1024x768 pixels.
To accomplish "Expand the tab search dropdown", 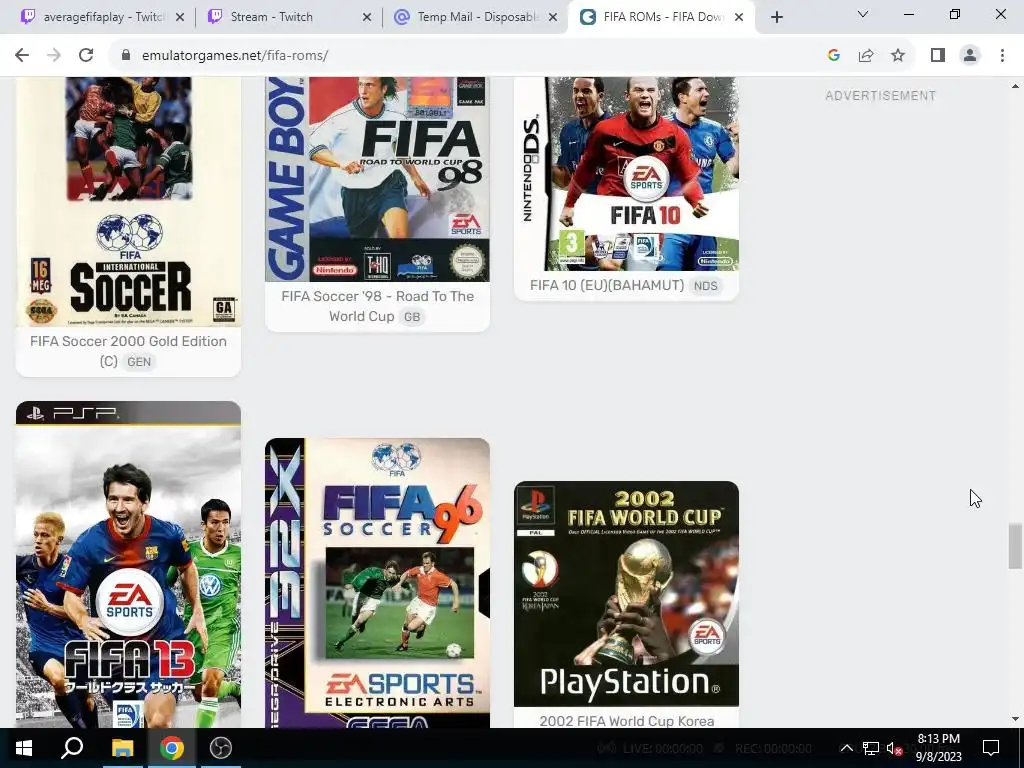I will click(863, 14).
